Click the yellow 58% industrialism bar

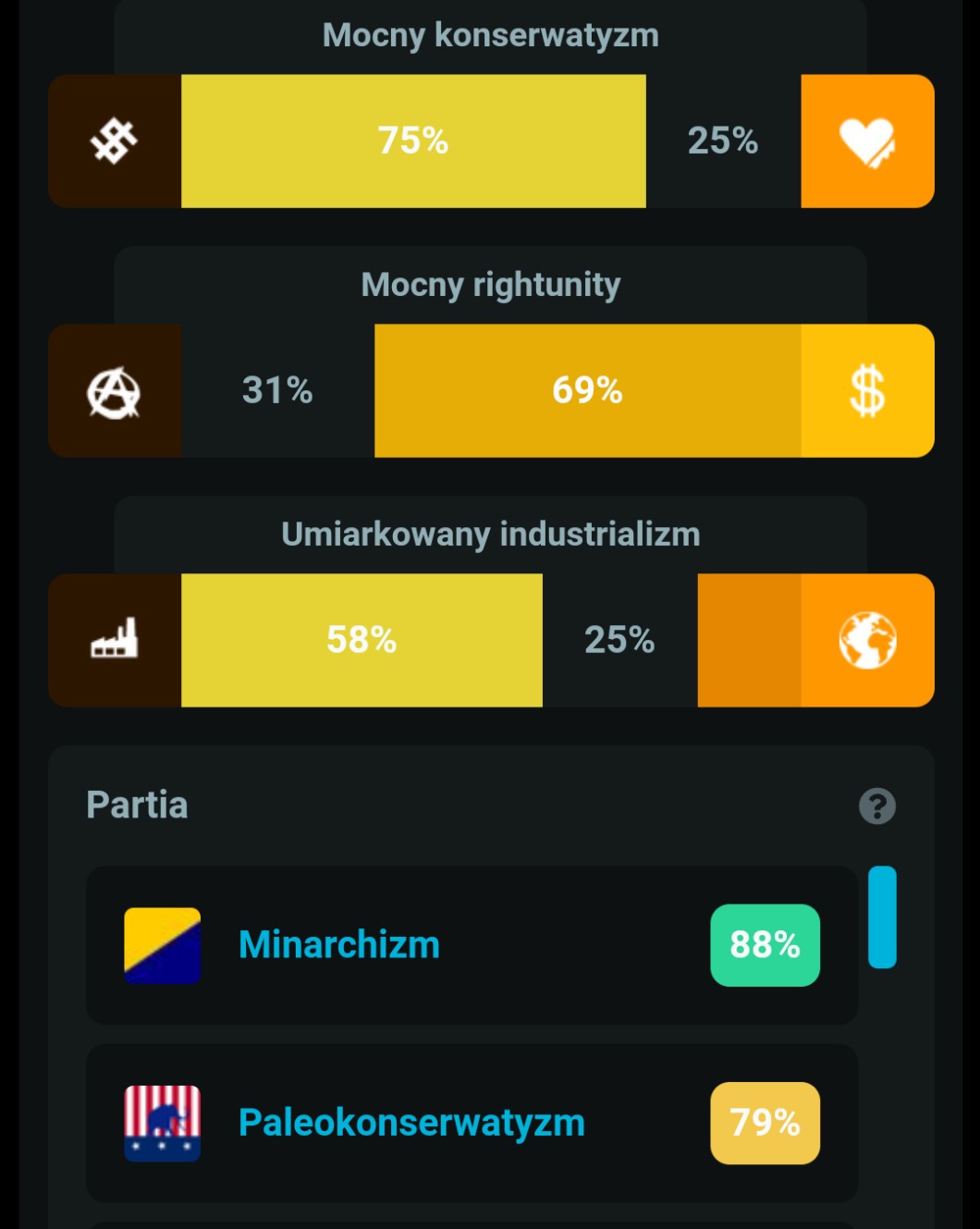coord(361,640)
